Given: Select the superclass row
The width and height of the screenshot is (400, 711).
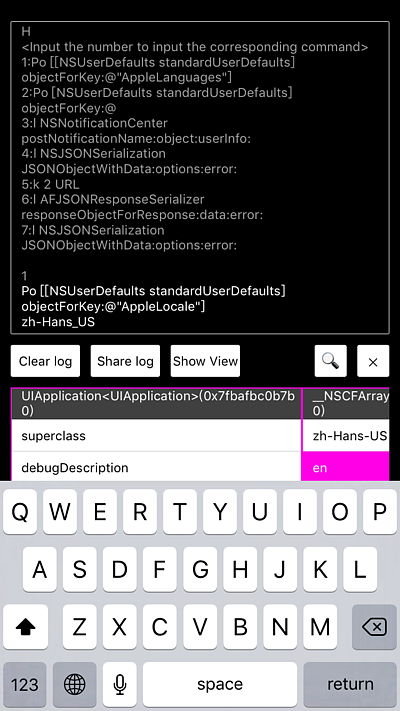Looking at the screenshot, I should (x=156, y=436).
